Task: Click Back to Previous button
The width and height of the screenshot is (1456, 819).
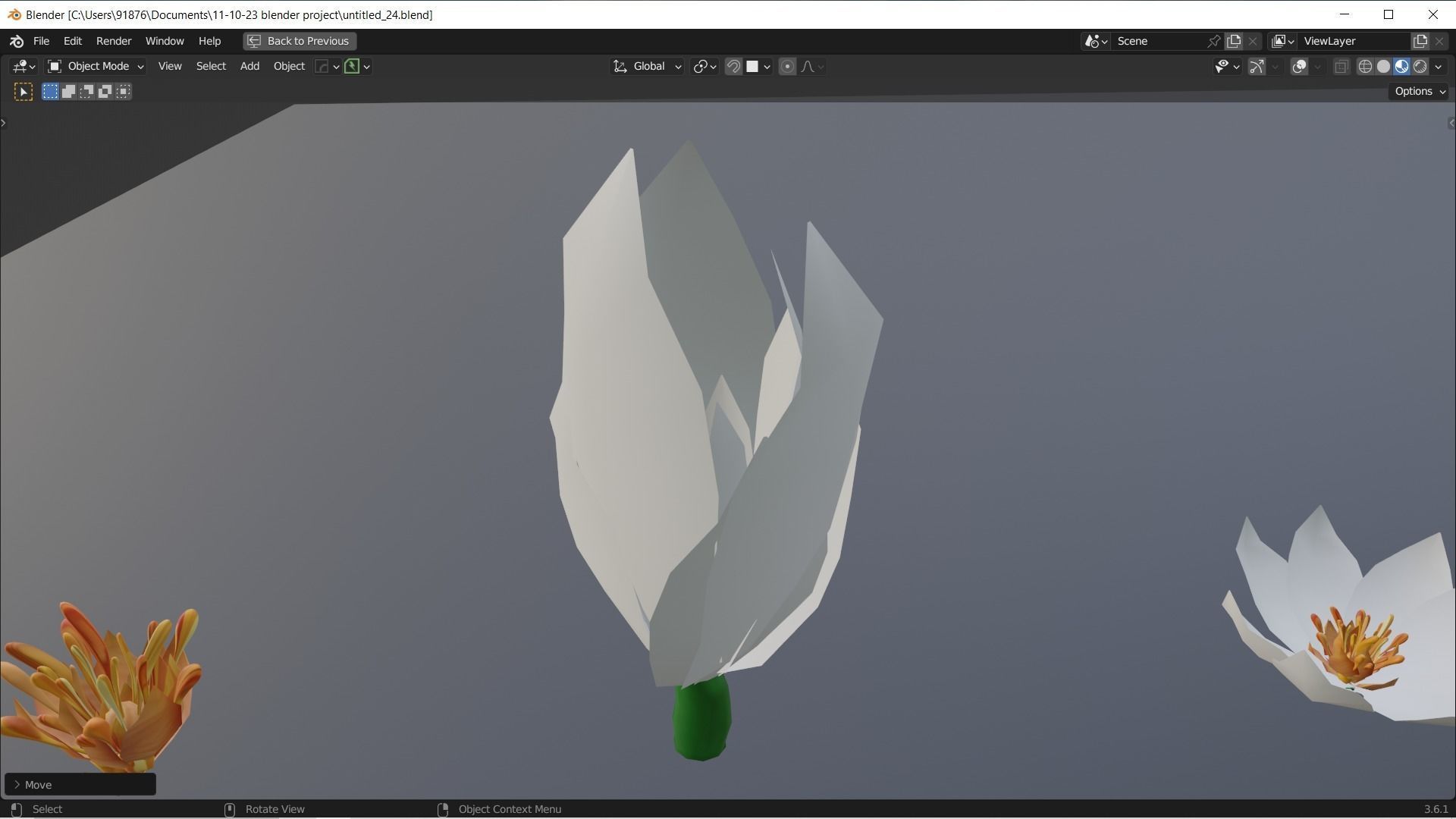Action: click(x=300, y=41)
